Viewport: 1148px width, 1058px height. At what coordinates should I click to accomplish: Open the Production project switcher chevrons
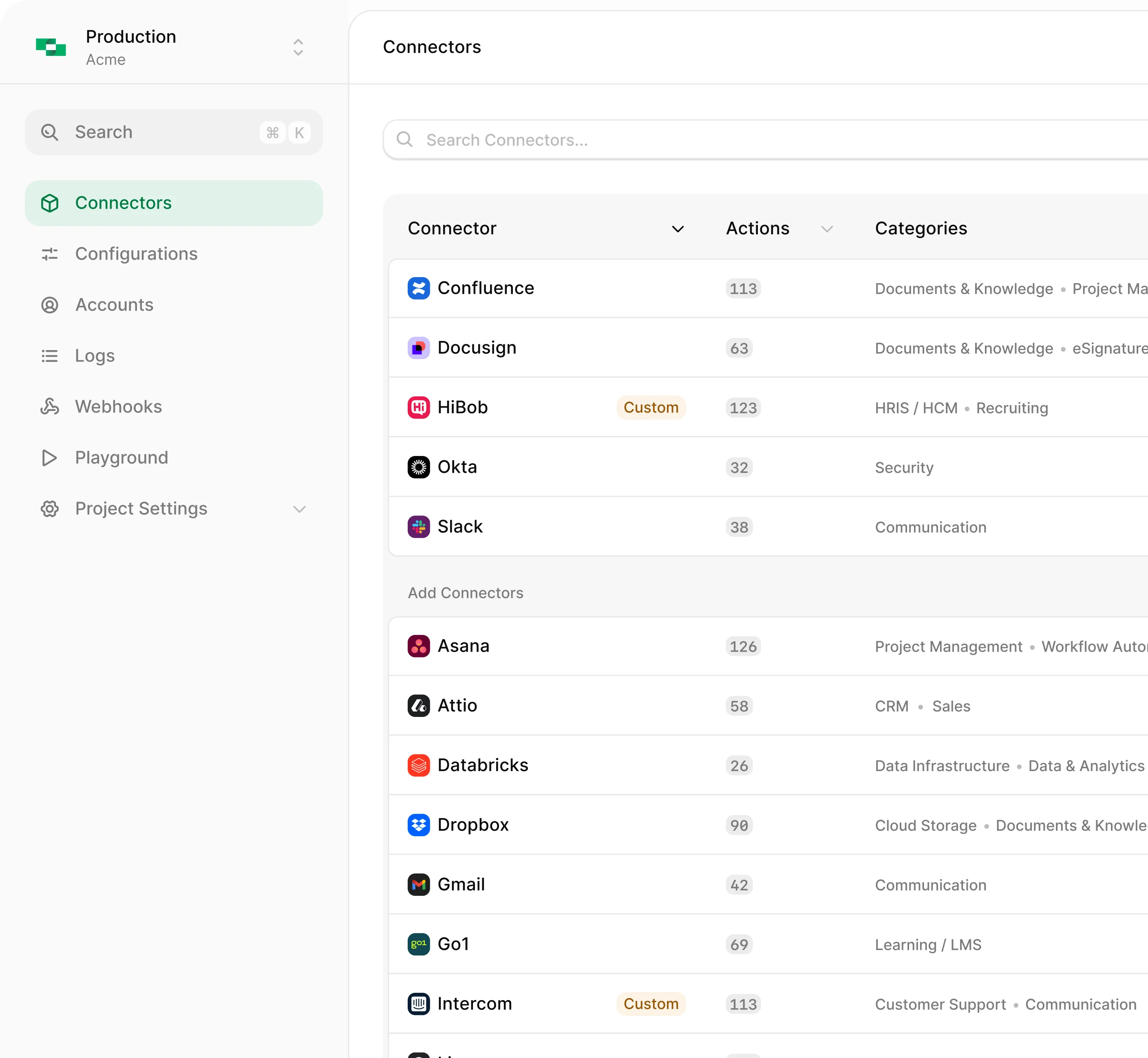[x=298, y=48]
